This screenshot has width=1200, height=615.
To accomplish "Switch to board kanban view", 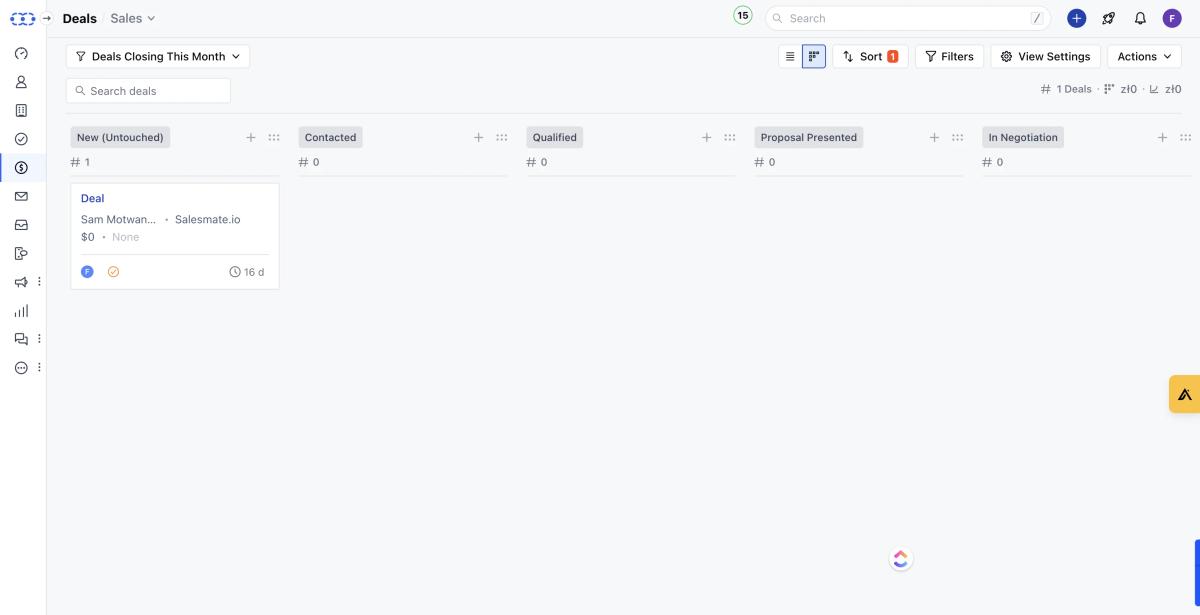I will pos(814,57).
